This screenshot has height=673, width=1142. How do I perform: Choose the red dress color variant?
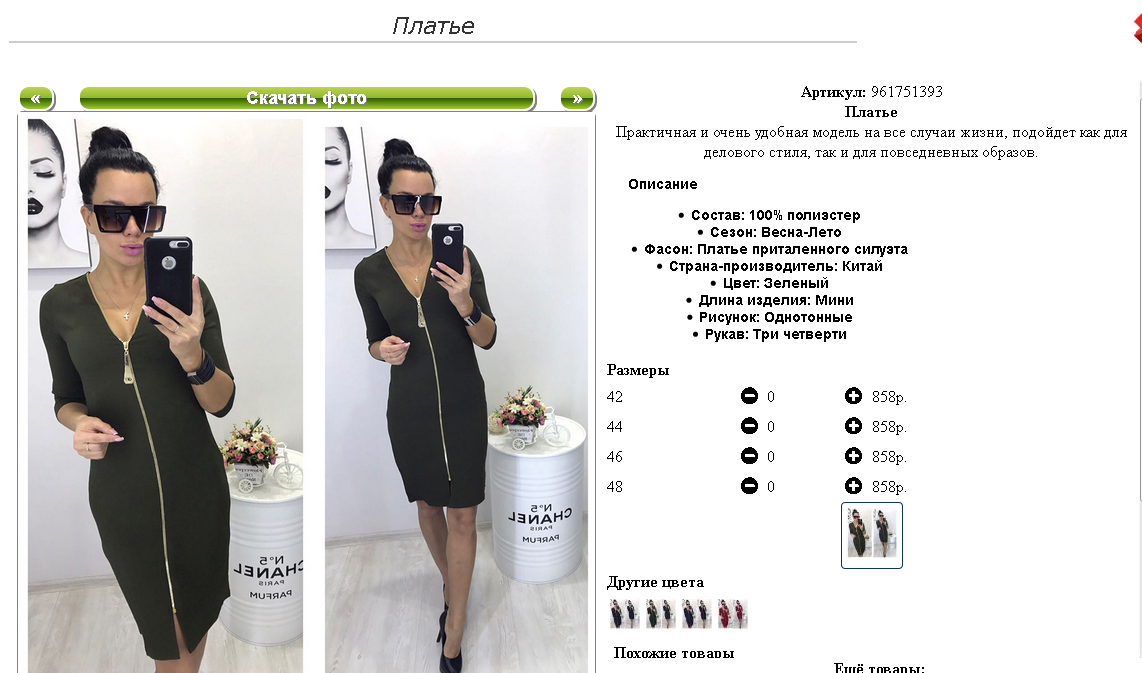tap(732, 613)
